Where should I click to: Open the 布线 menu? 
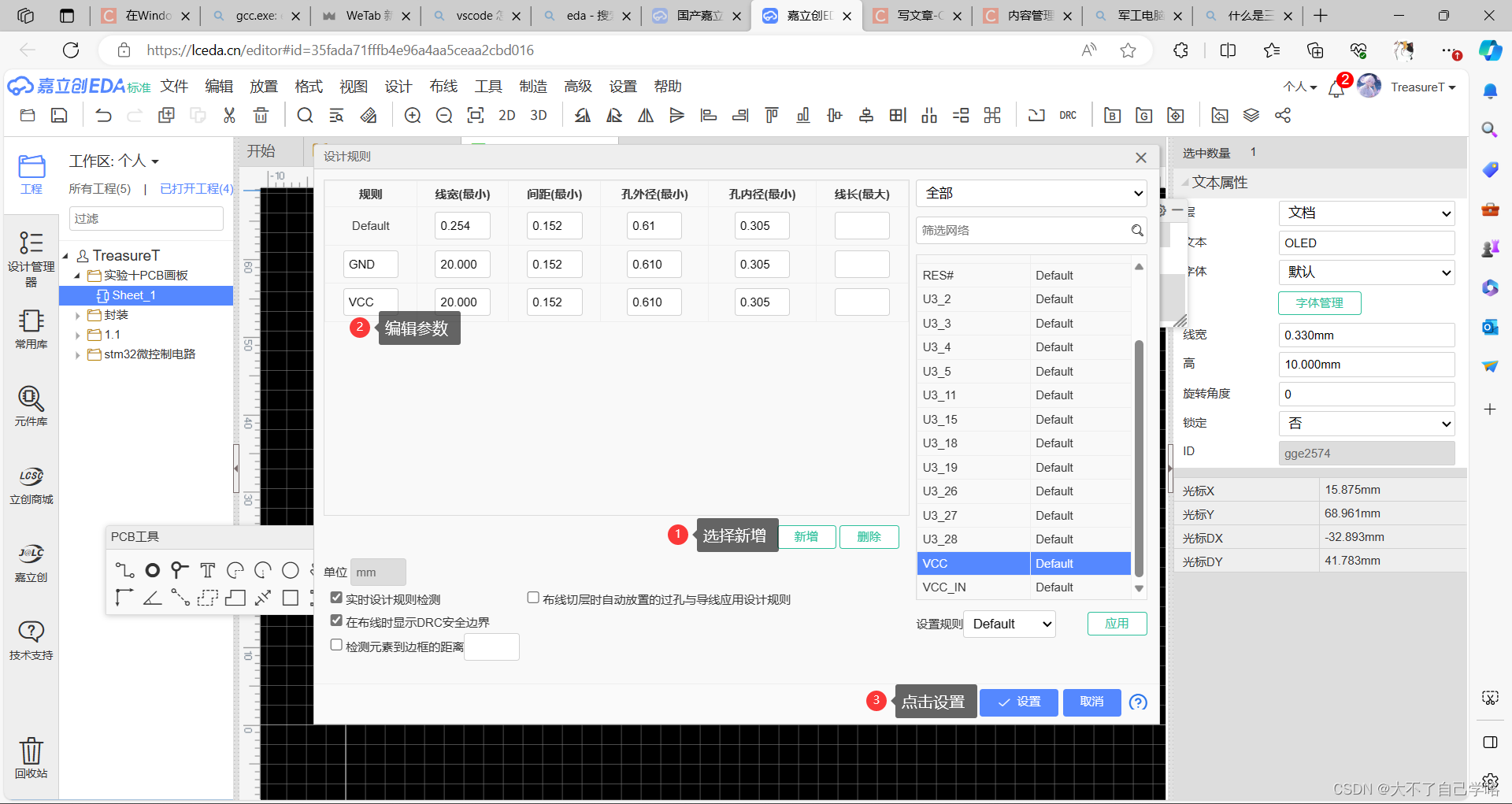pyautogui.click(x=443, y=87)
